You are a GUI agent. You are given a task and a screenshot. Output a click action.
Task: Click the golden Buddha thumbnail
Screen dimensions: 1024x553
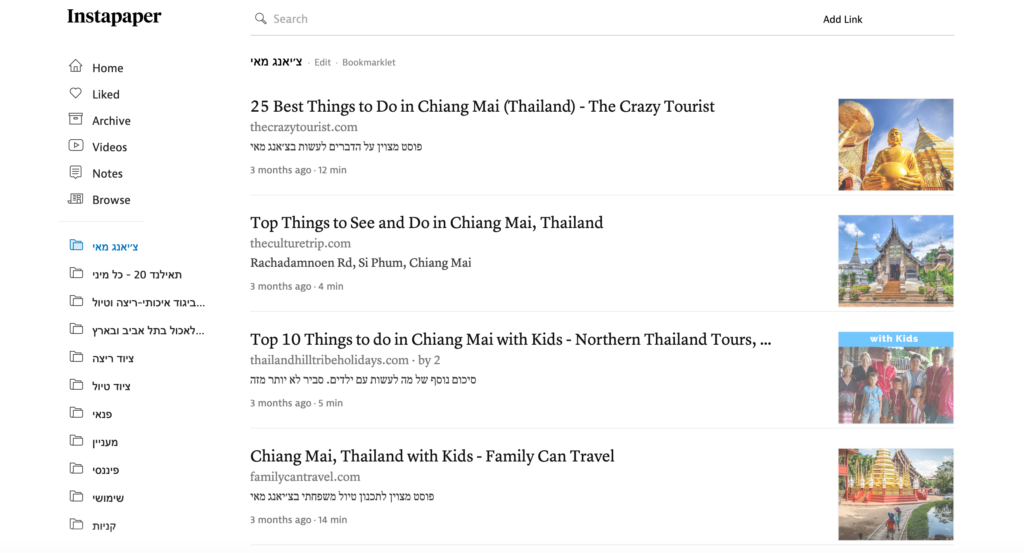[x=895, y=144]
